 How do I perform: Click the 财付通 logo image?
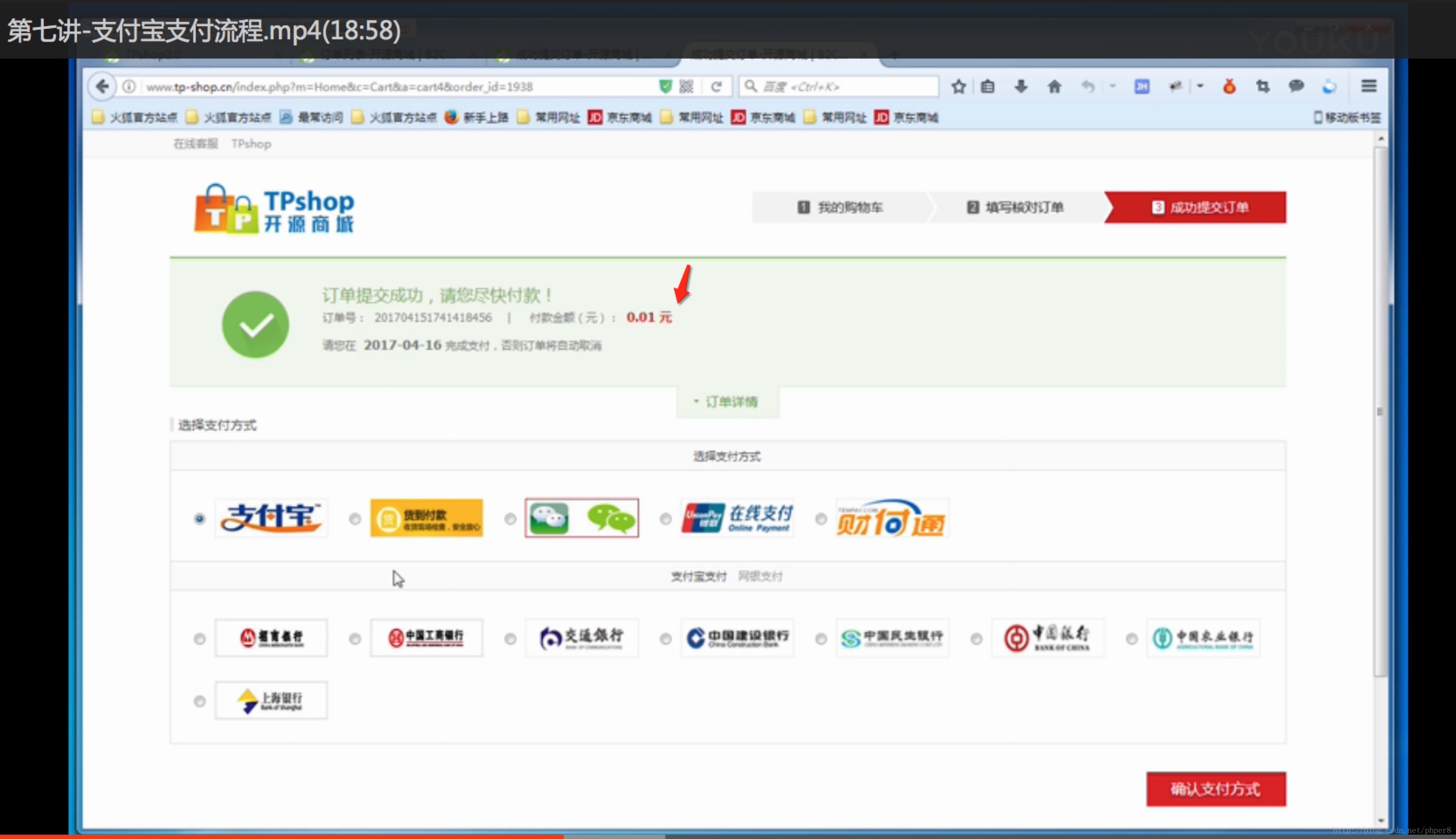pyautogui.click(x=892, y=517)
